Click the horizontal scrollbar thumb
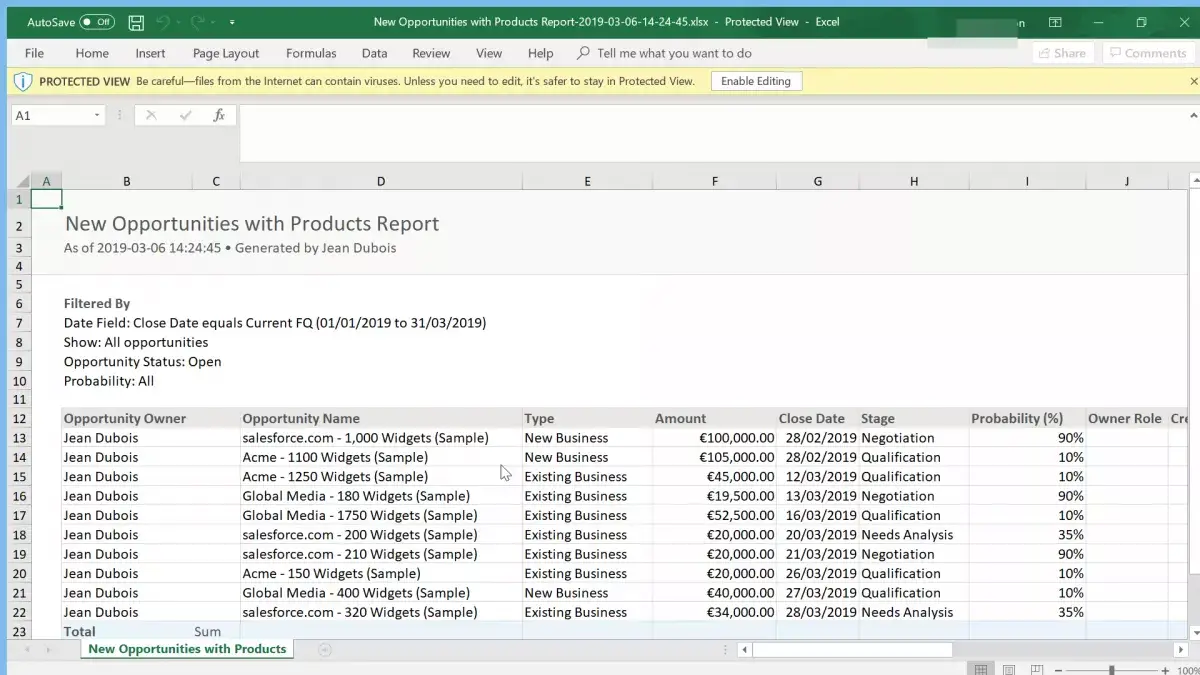1200x675 pixels. [852, 650]
